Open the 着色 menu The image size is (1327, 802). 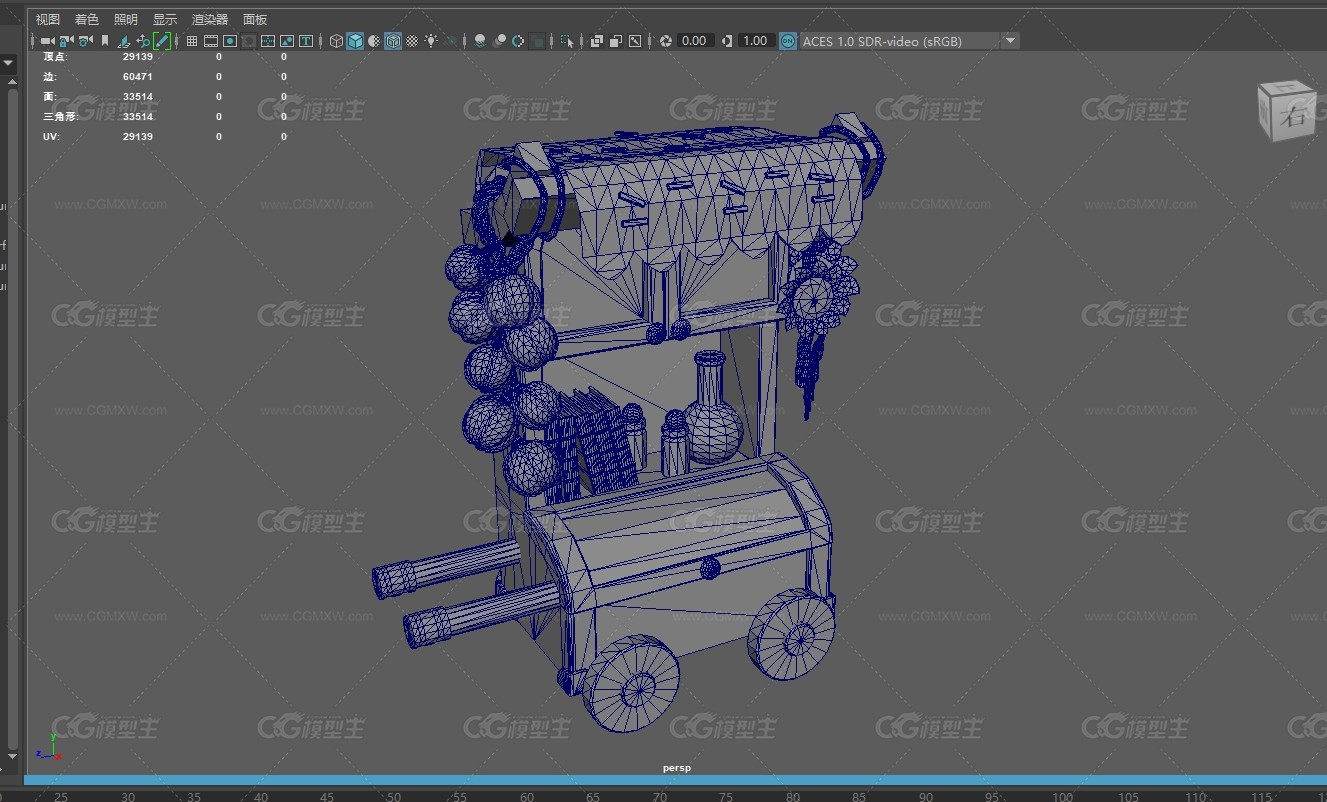click(x=87, y=19)
